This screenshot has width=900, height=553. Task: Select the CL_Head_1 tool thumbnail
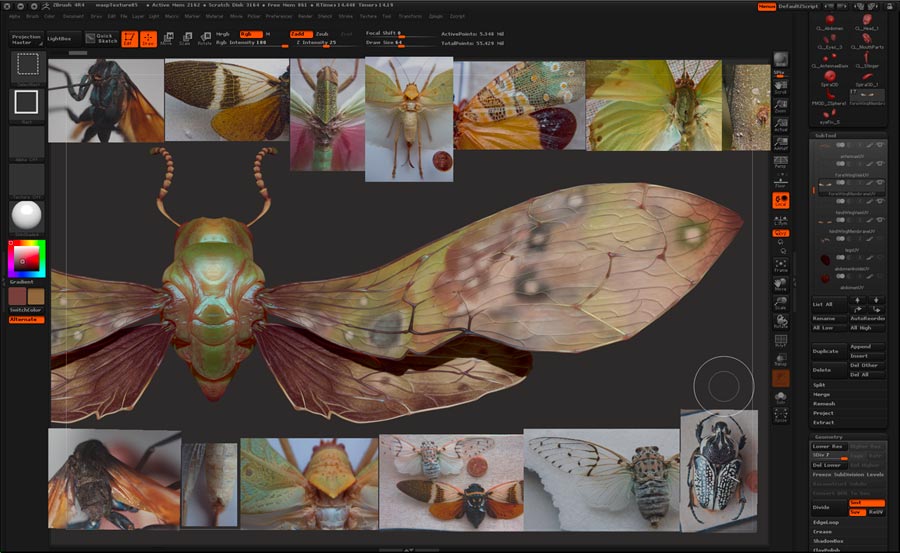coord(867,22)
